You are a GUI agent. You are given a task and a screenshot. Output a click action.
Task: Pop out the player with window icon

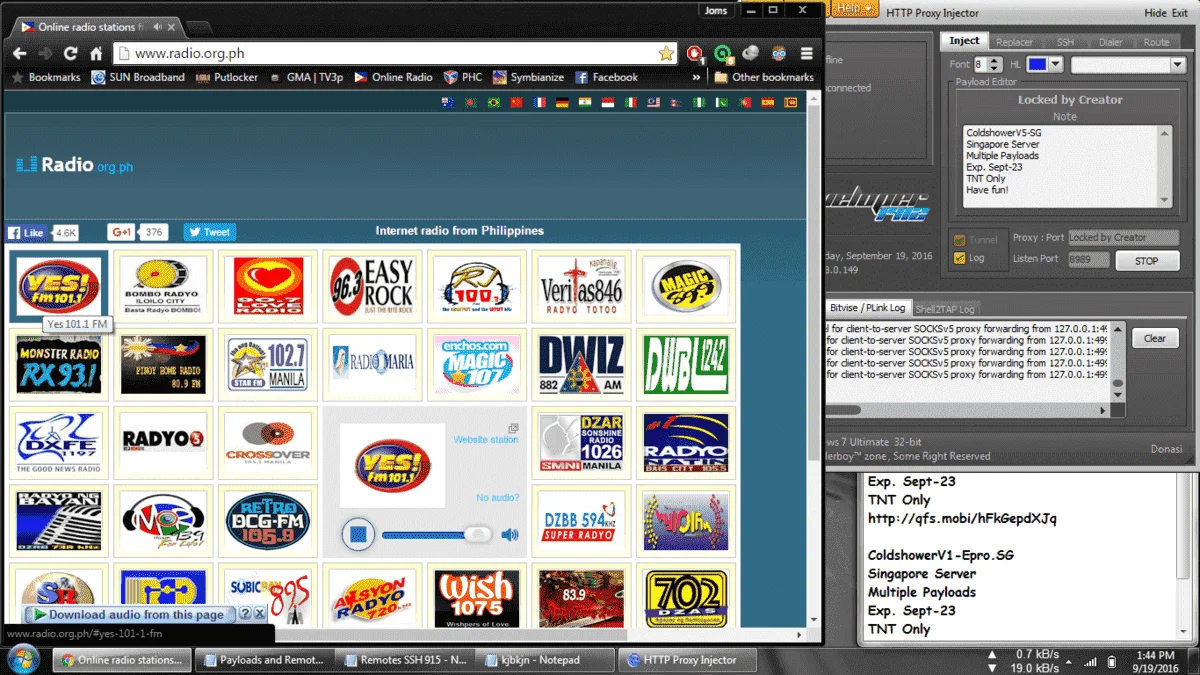click(x=513, y=428)
